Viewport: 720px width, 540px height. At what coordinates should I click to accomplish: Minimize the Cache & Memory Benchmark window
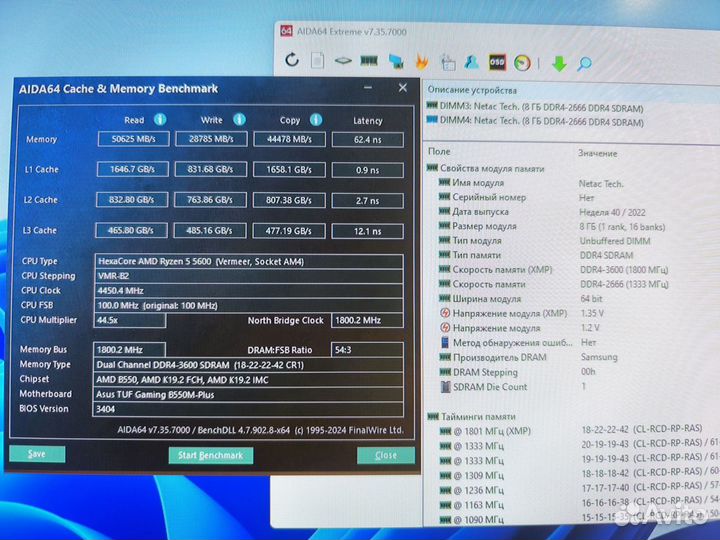pos(368,87)
